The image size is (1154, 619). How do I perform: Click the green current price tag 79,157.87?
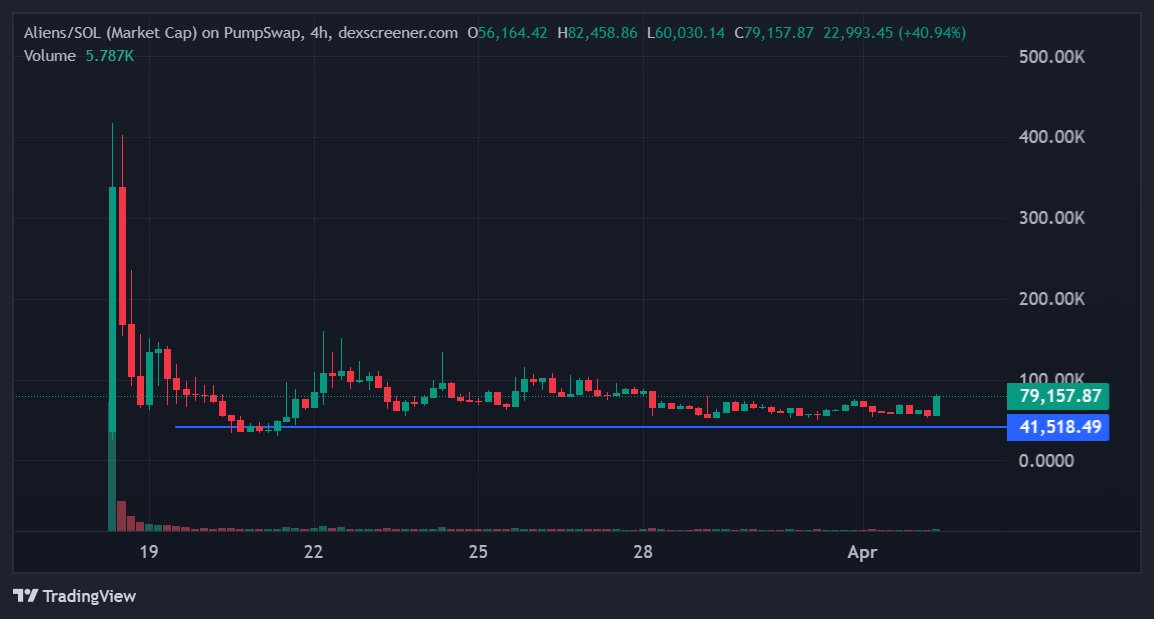pyautogui.click(x=1058, y=396)
